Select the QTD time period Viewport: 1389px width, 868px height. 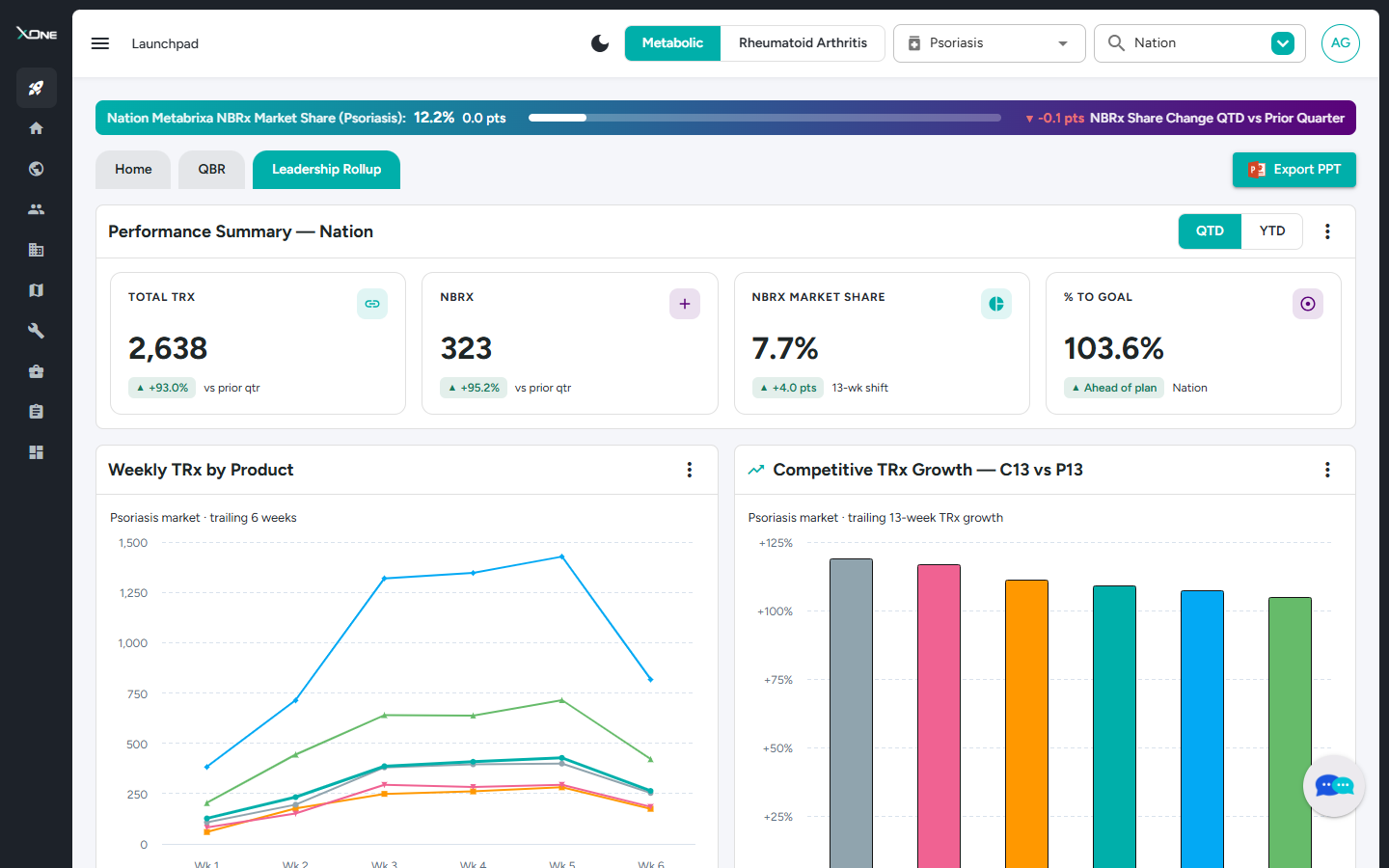[1210, 231]
